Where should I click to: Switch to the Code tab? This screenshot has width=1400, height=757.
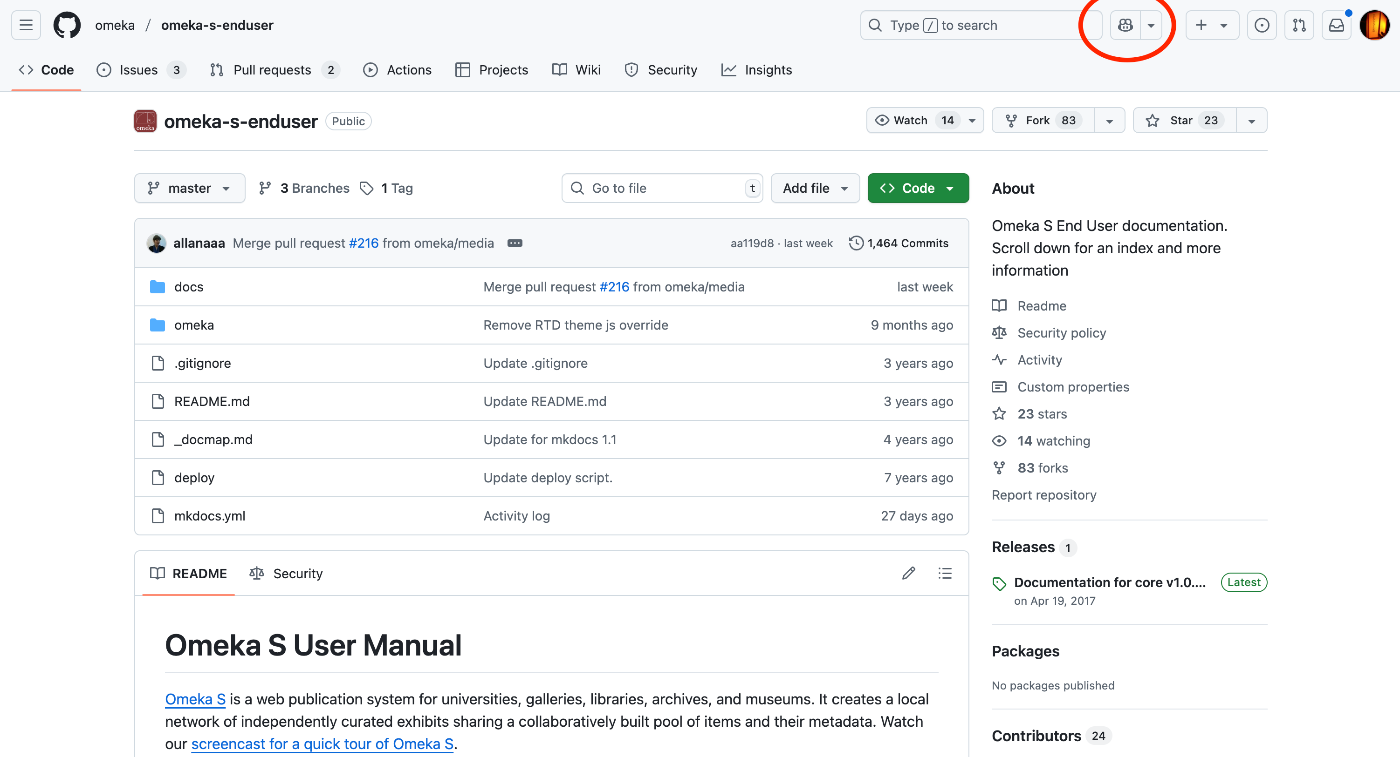pos(46,70)
